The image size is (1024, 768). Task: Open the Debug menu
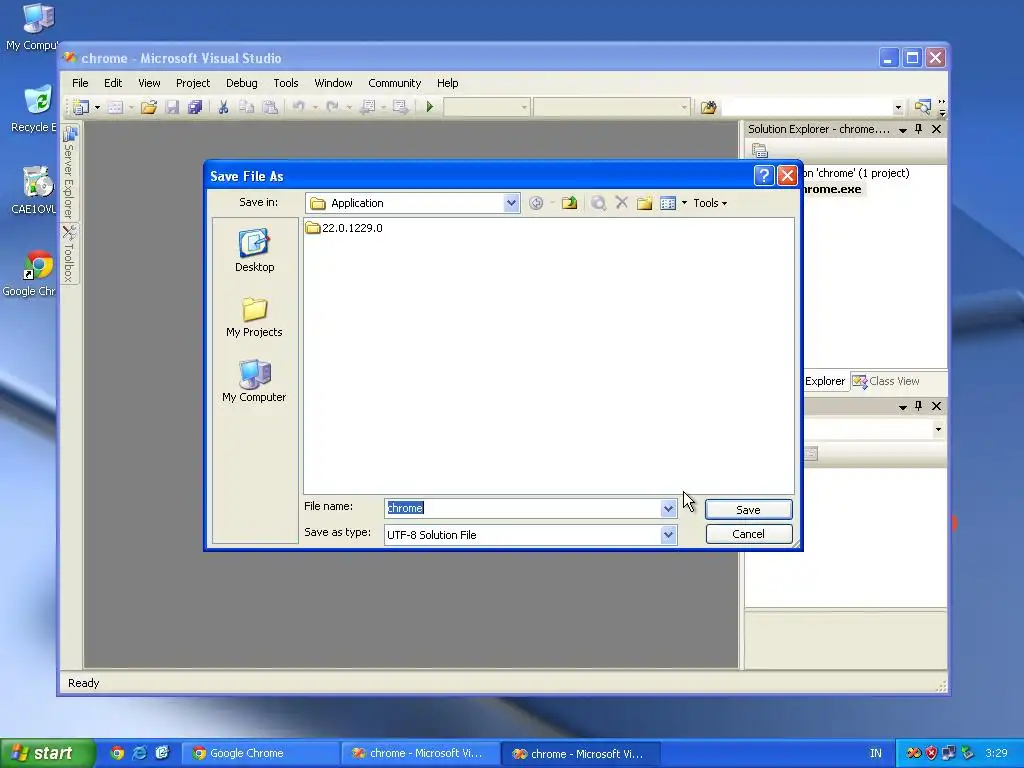242,83
